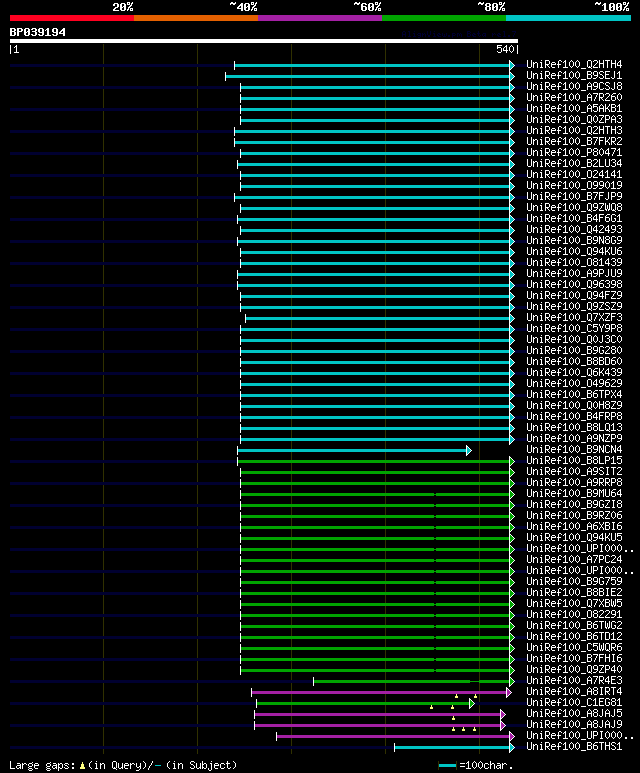
Task: Open the UniRef100_B8LP15 hit
Action: 574,460
